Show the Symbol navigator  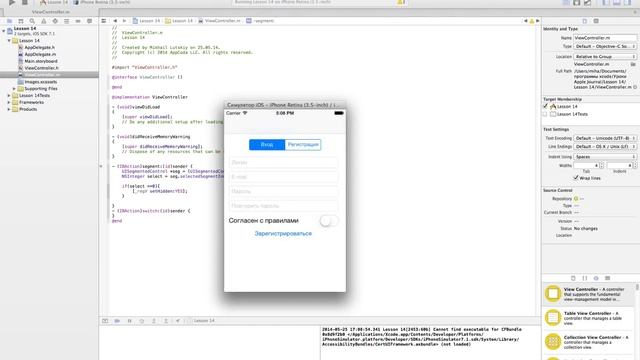[x=21, y=21]
